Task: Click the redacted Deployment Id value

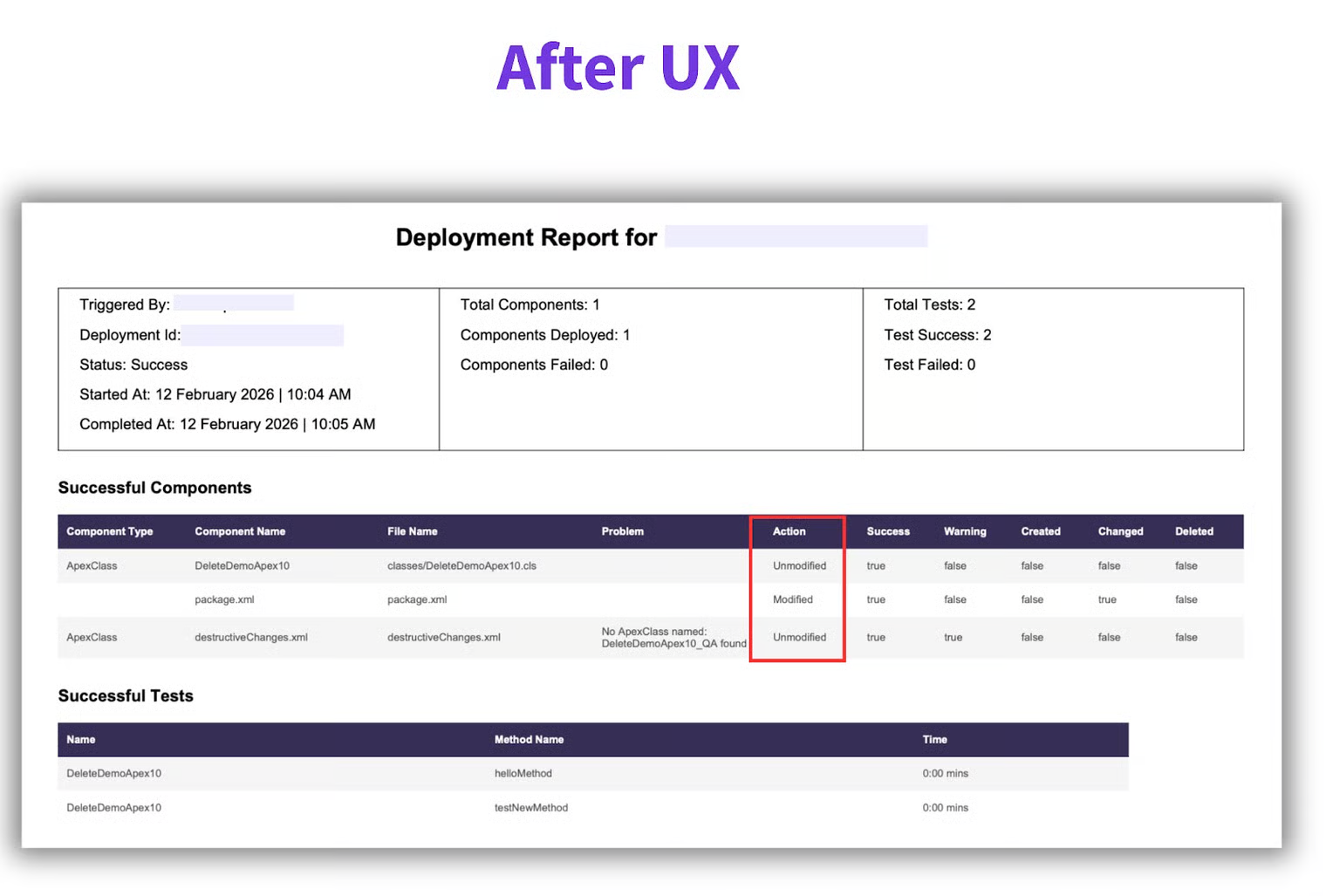Action: click(x=263, y=336)
